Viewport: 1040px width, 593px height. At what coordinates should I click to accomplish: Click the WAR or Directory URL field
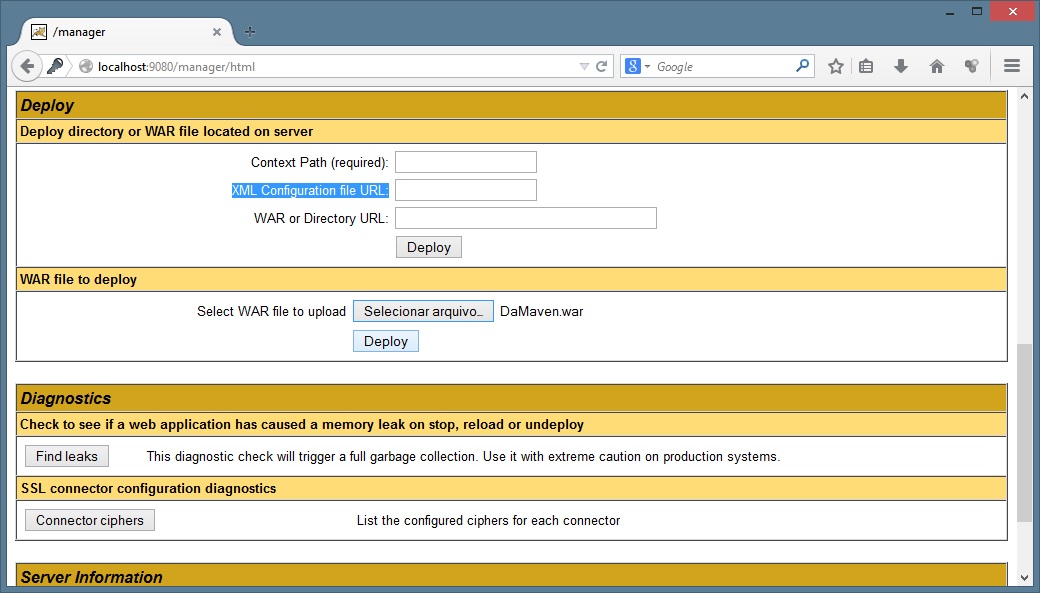coord(525,218)
